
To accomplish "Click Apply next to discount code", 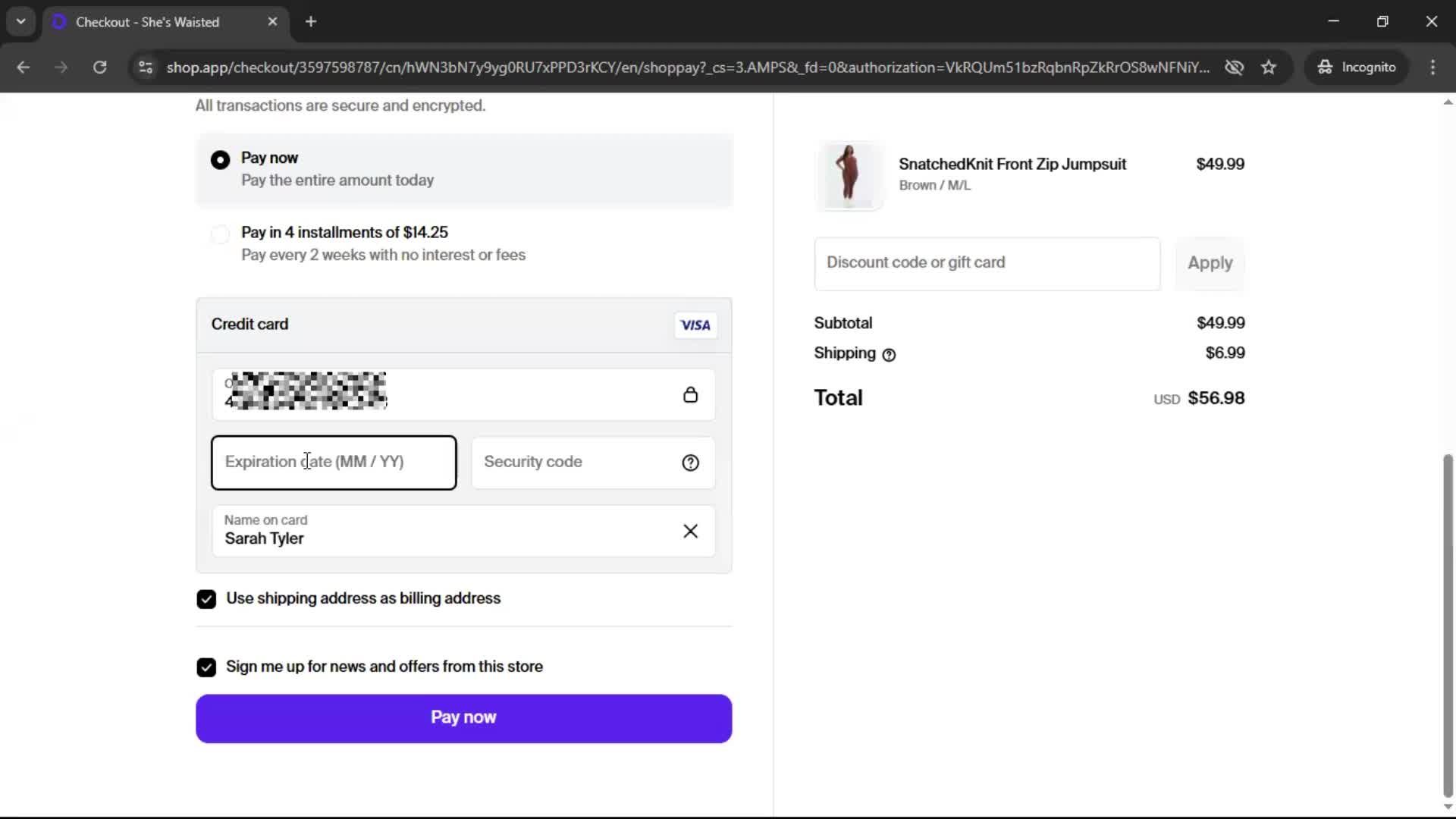I will [1210, 263].
